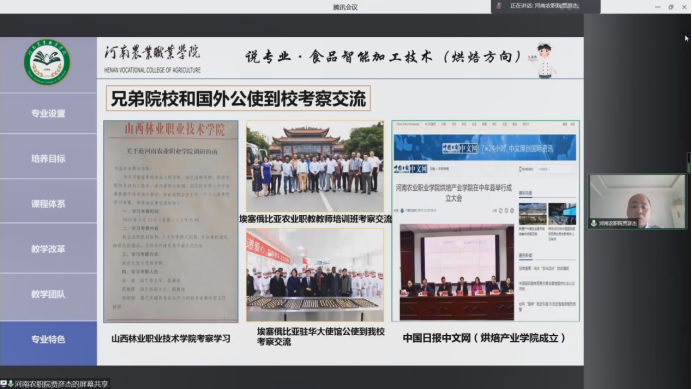Select the 专业设置 sidebar item
Image resolution: width=692 pixels, height=389 pixels.
48,113
